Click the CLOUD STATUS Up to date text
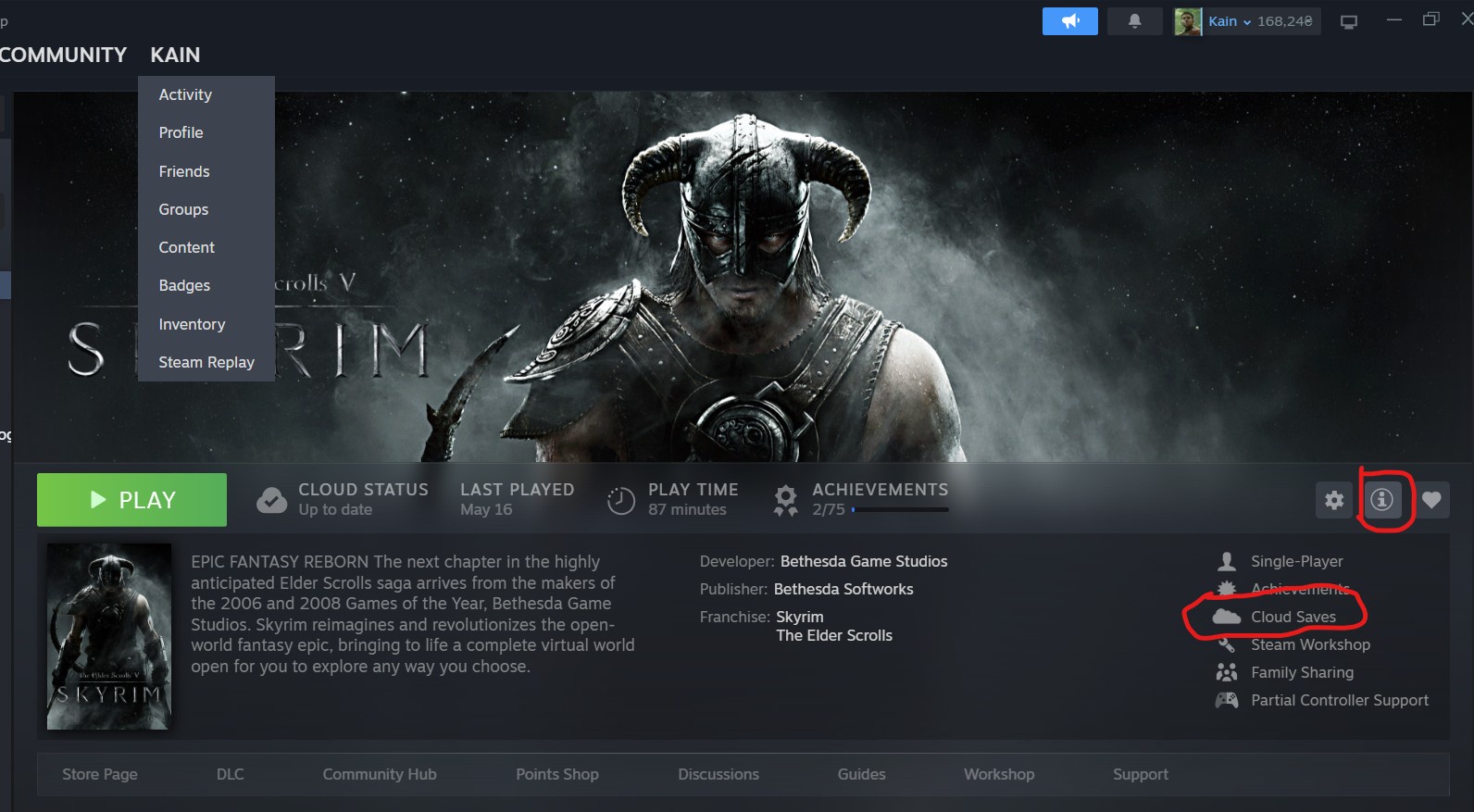Image resolution: width=1474 pixels, height=812 pixels. click(x=363, y=499)
